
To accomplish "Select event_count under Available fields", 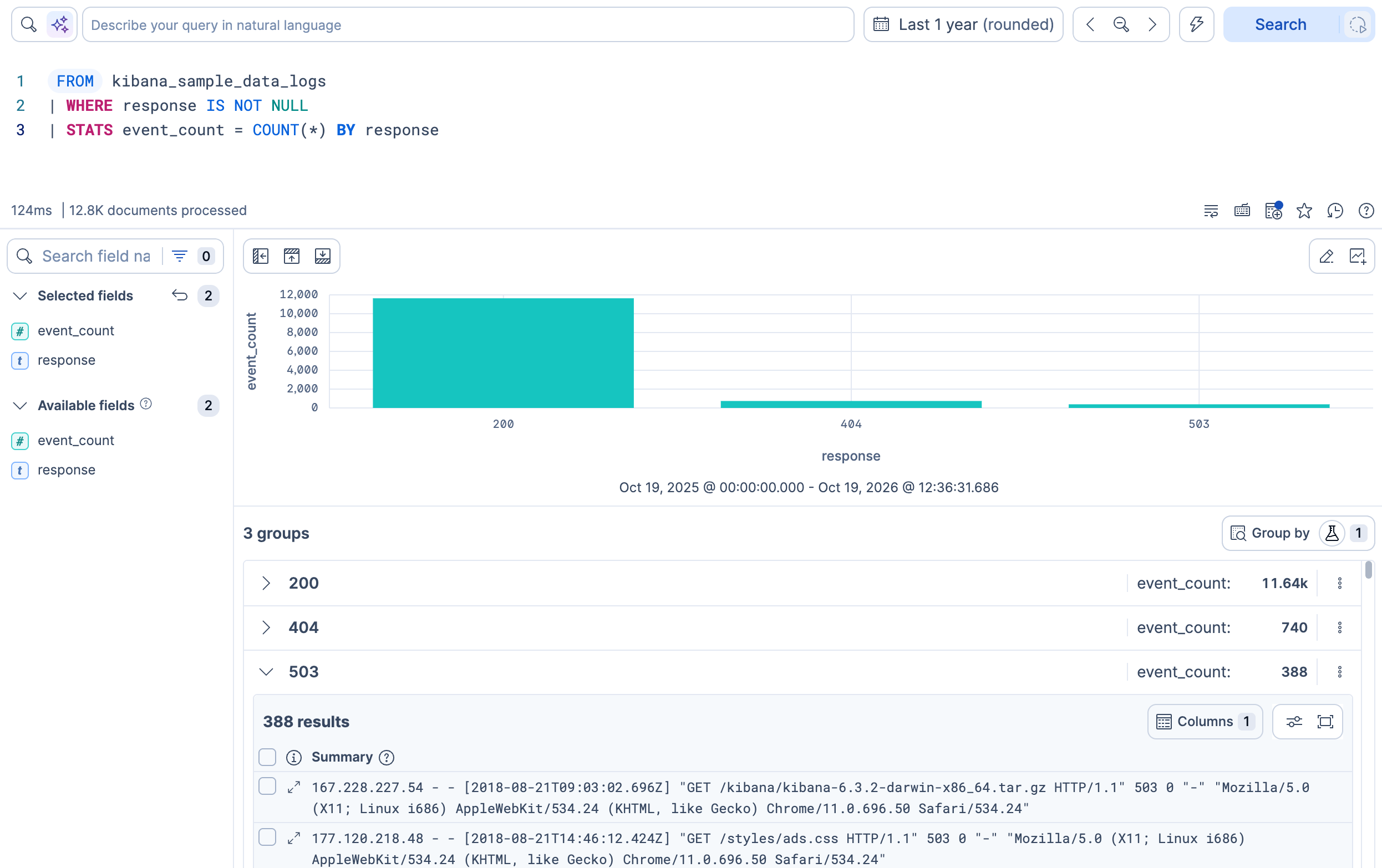I will coord(76,441).
